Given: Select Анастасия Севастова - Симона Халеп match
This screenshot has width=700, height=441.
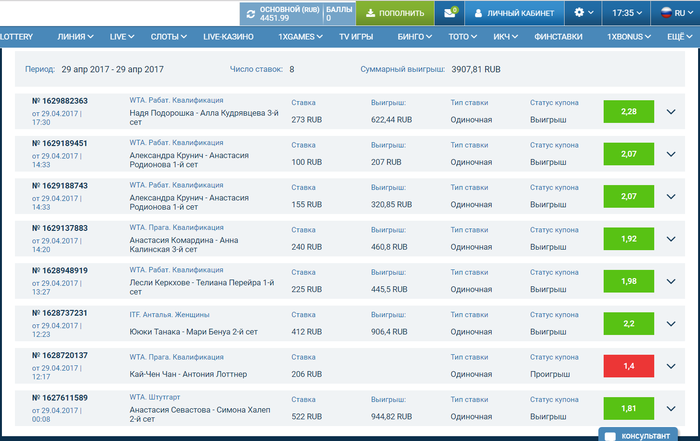Looking at the screenshot, I should (200, 414).
